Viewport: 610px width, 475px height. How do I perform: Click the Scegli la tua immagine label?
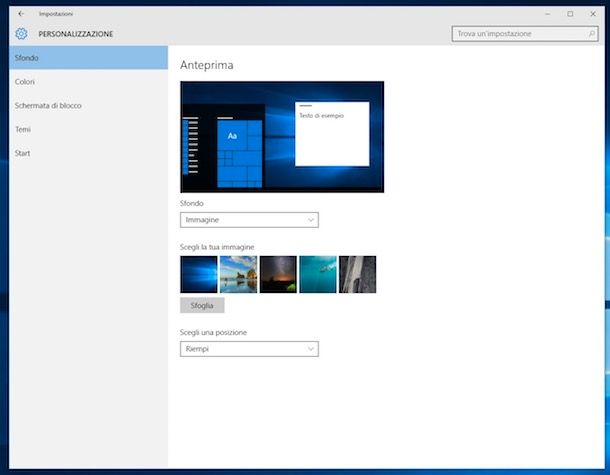(217, 247)
